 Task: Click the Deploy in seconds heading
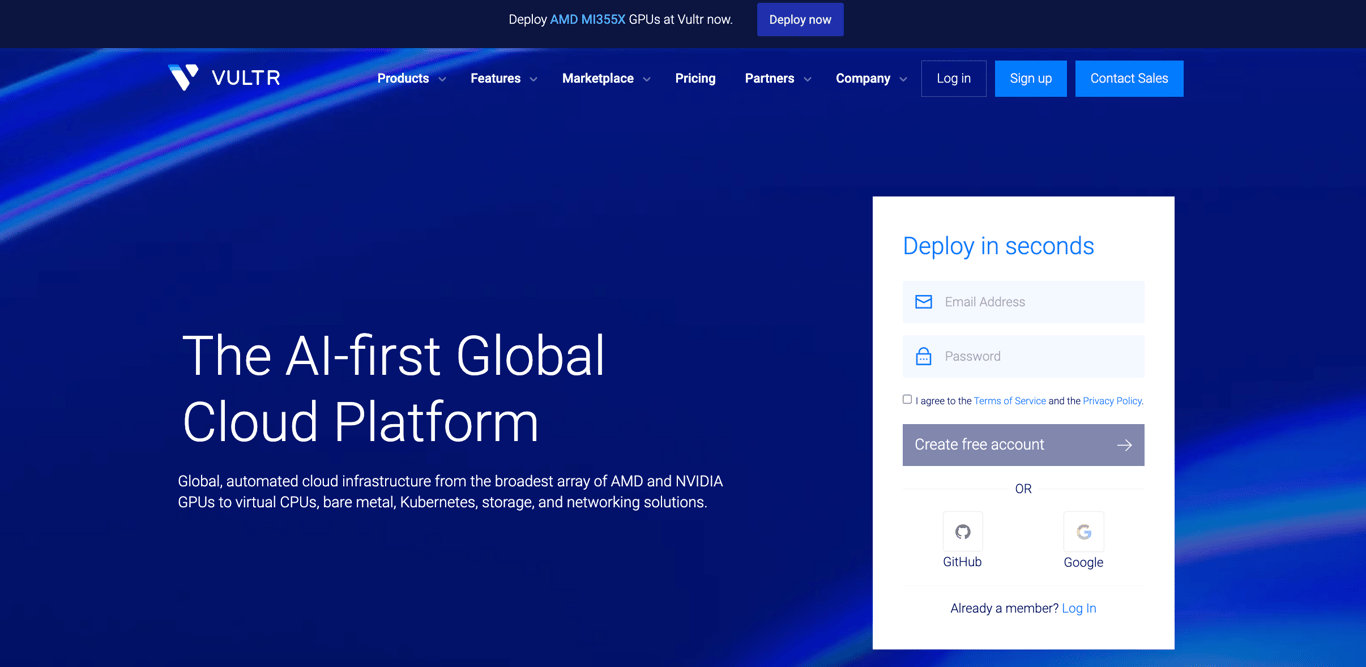pos(998,246)
